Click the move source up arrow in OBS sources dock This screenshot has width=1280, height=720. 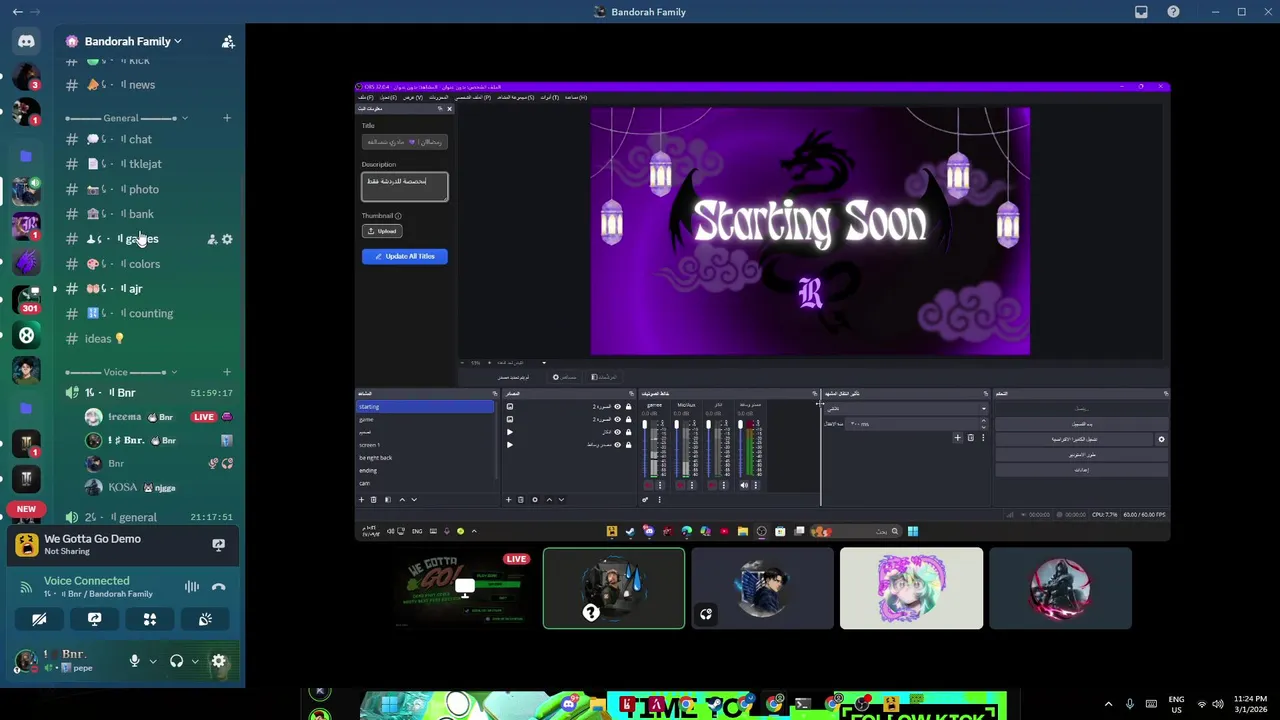pyautogui.click(x=548, y=499)
